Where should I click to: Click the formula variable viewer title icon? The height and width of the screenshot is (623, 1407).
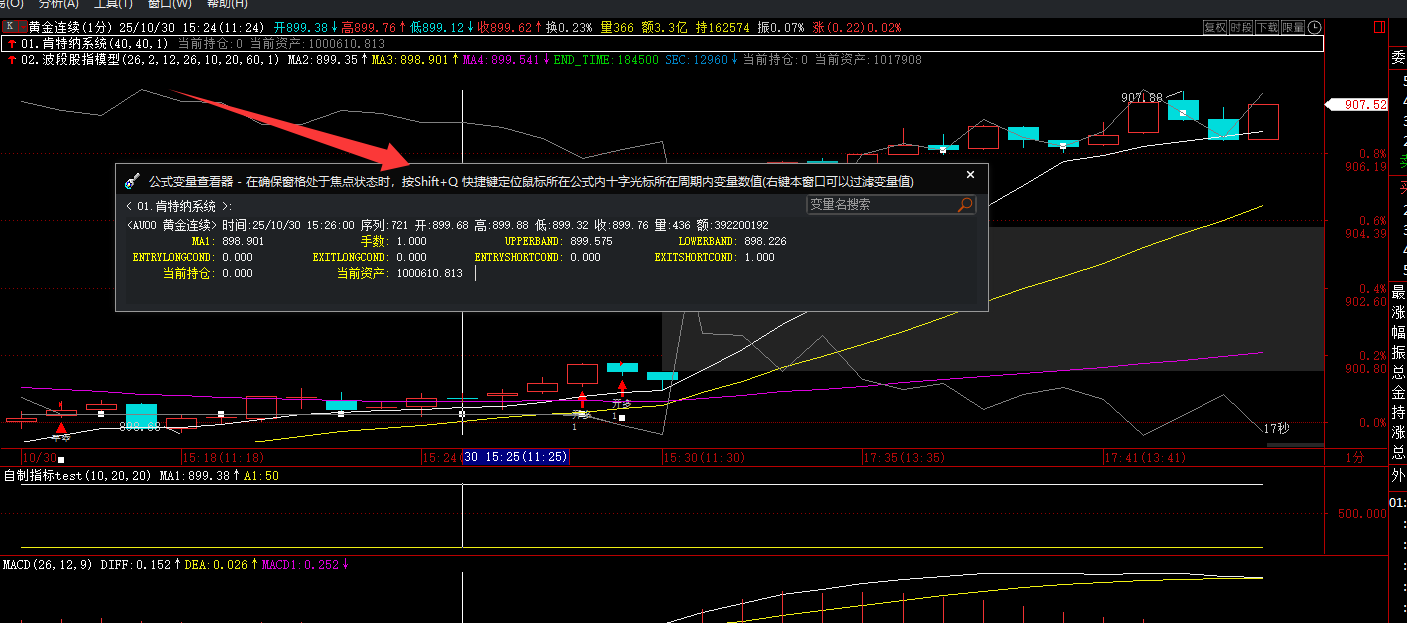131,181
